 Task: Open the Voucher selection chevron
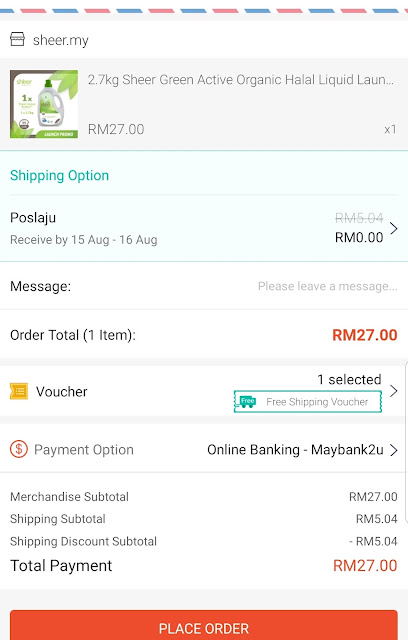tap(393, 391)
